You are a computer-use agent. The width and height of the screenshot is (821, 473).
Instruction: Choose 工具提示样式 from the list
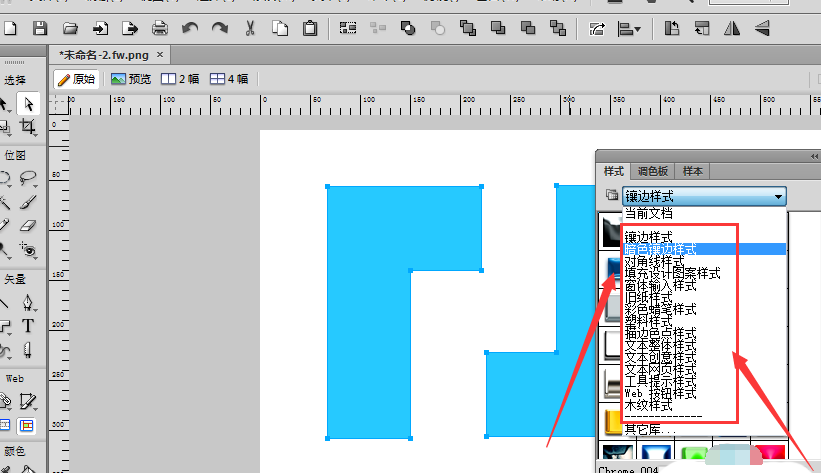(704, 381)
